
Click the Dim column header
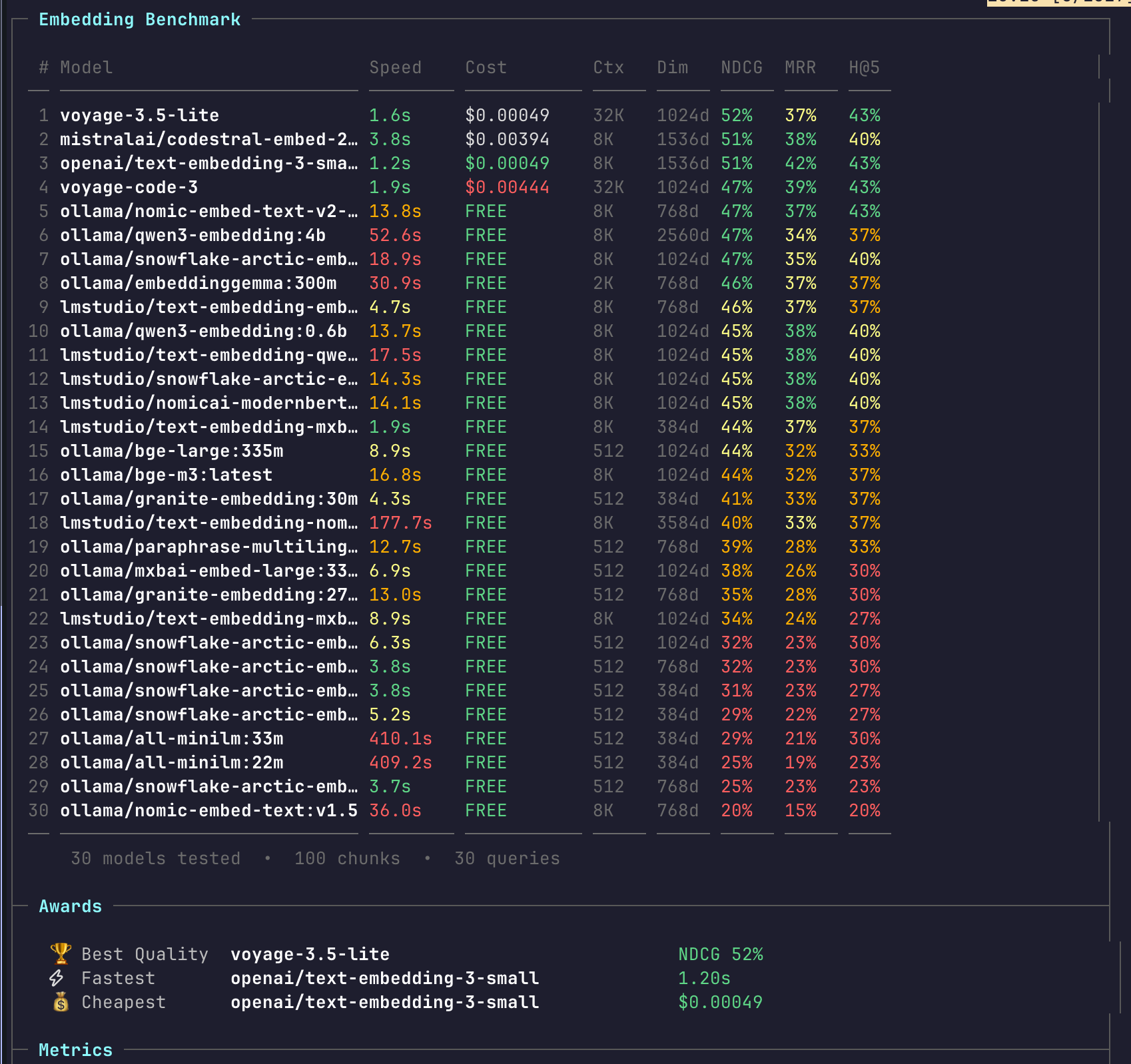(x=673, y=67)
